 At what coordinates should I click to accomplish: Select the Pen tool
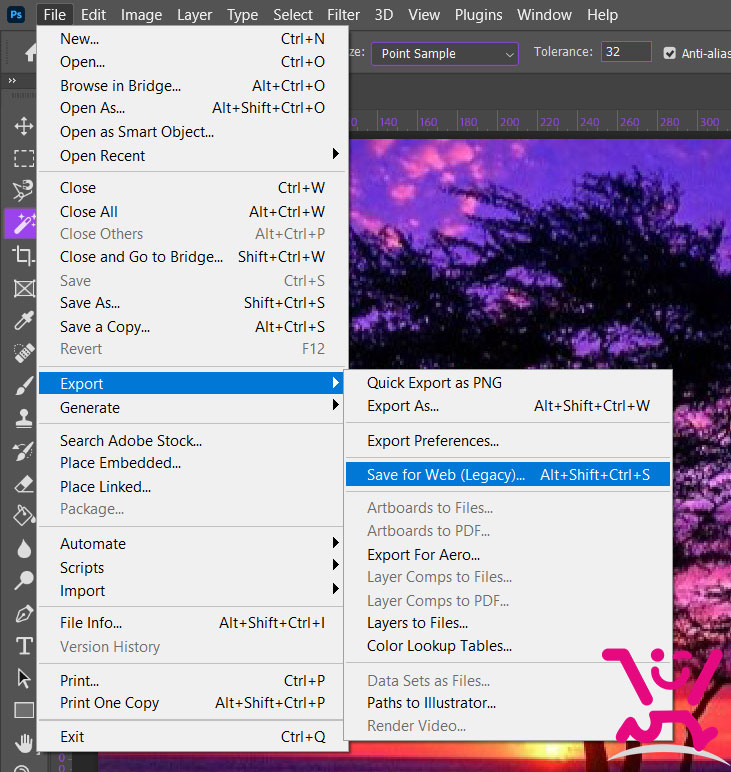[23, 613]
